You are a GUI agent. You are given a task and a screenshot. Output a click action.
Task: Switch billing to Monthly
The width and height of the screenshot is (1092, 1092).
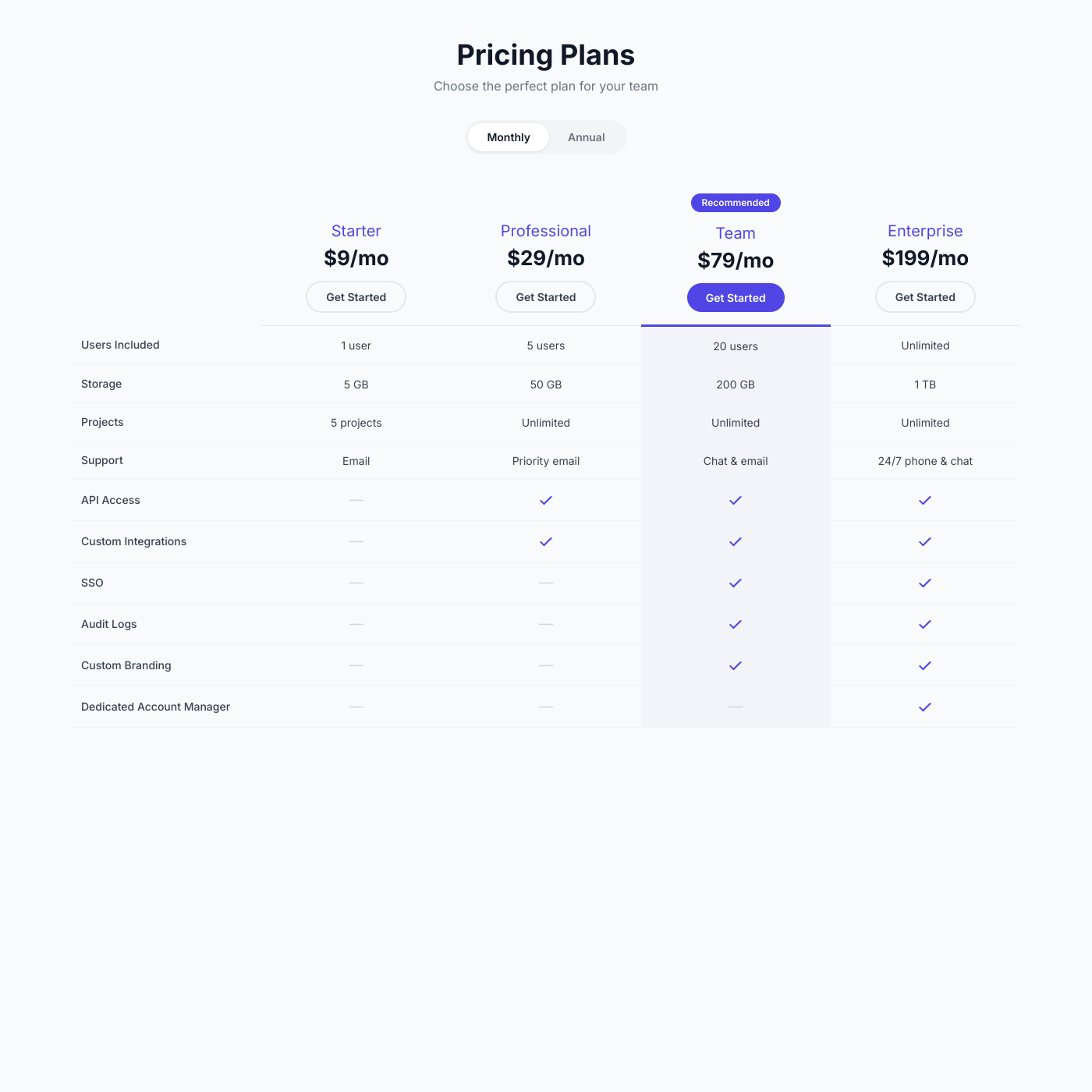click(508, 137)
